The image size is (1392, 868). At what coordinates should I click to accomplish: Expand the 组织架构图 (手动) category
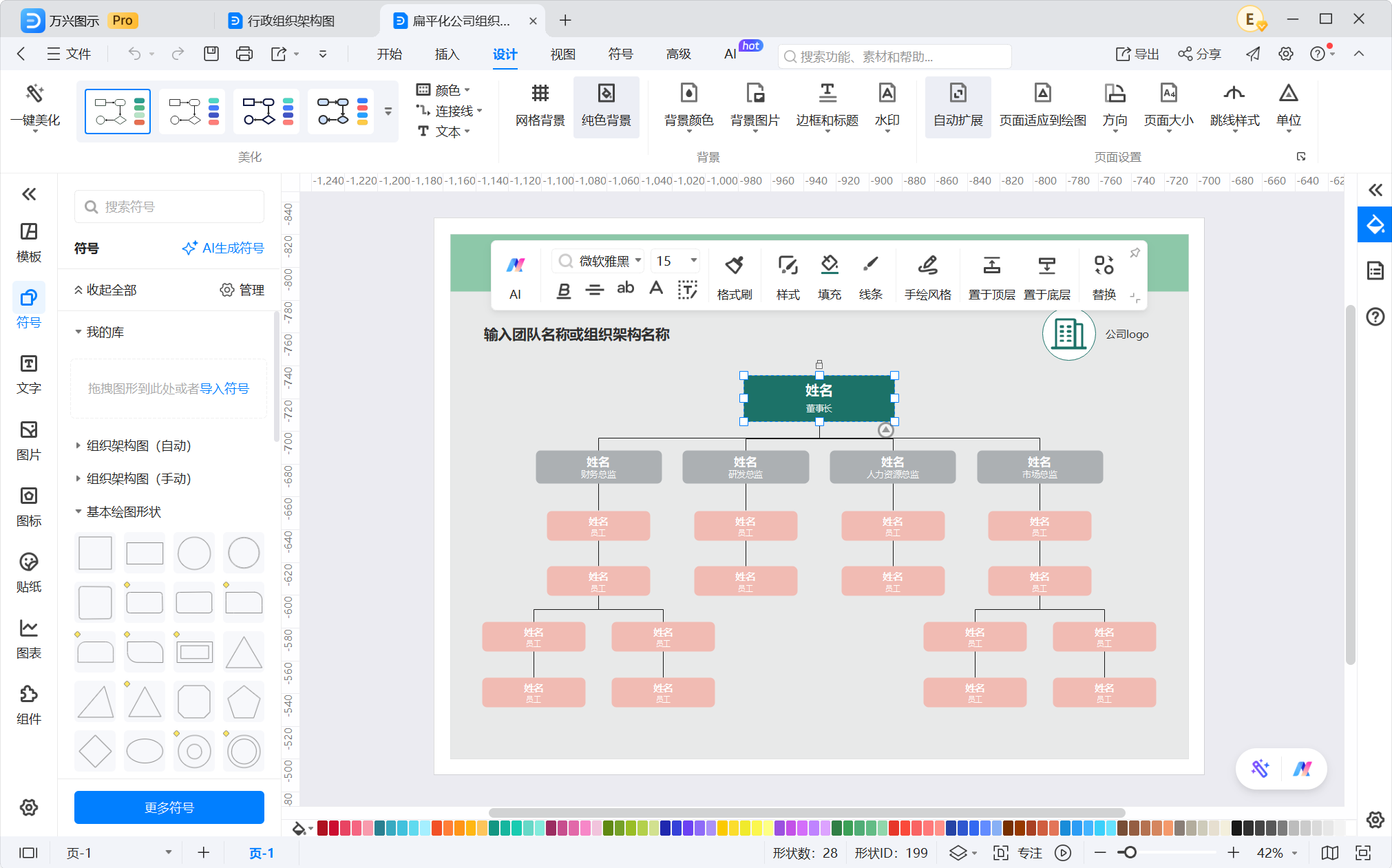(138, 478)
